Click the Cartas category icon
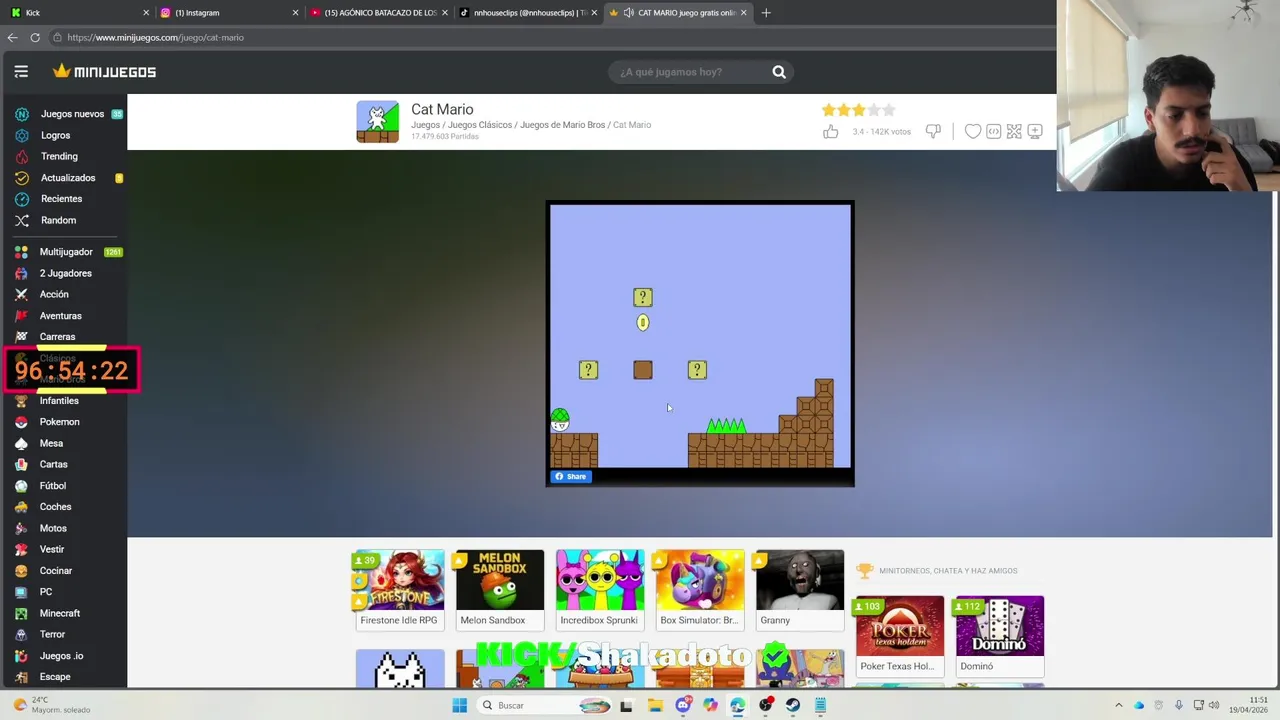Image resolution: width=1280 pixels, height=720 pixels. coord(21,464)
